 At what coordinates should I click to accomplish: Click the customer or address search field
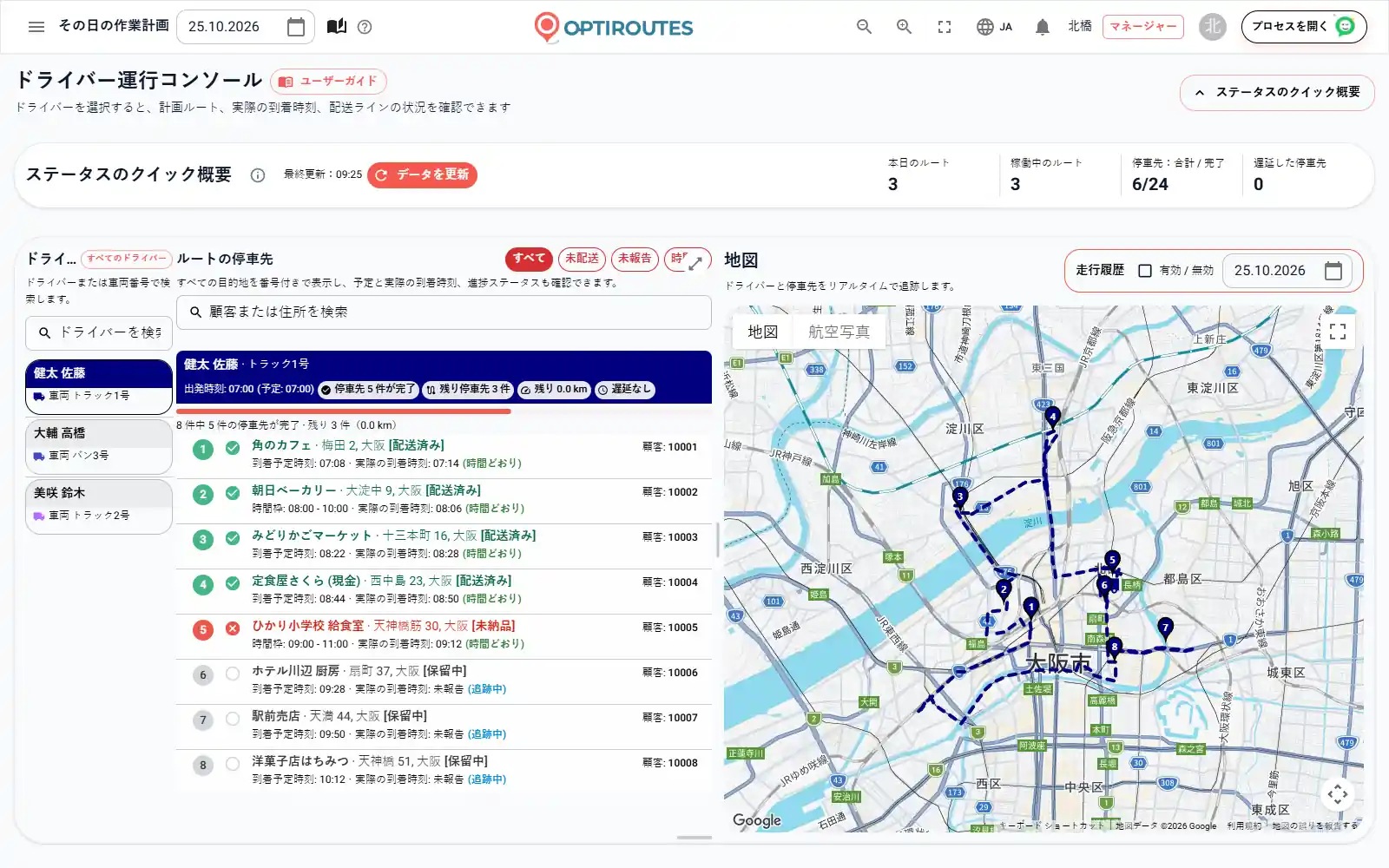point(444,312)
